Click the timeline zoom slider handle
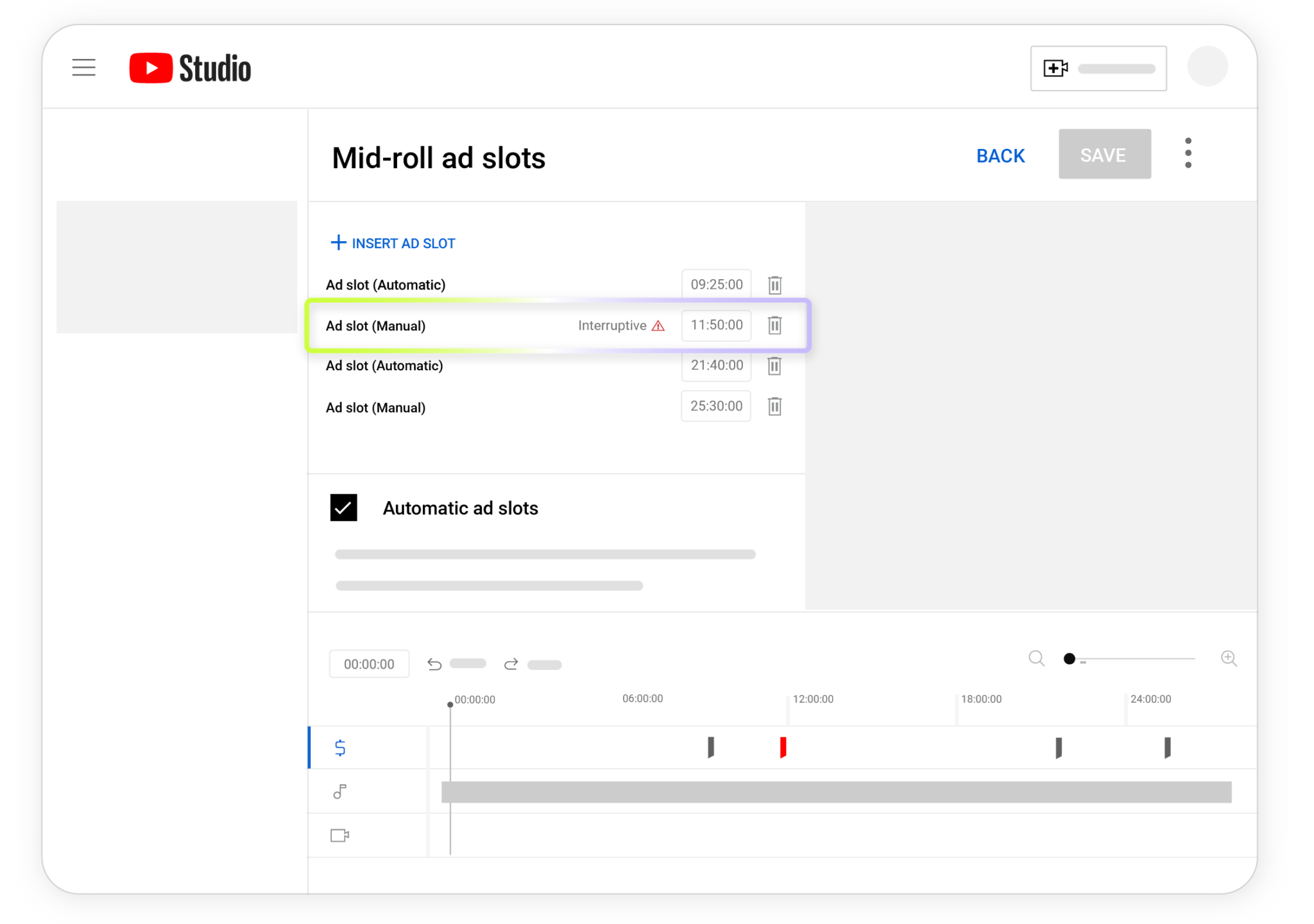The image size is (1314, 924). pyautogui.click(x=1069, y=659)
